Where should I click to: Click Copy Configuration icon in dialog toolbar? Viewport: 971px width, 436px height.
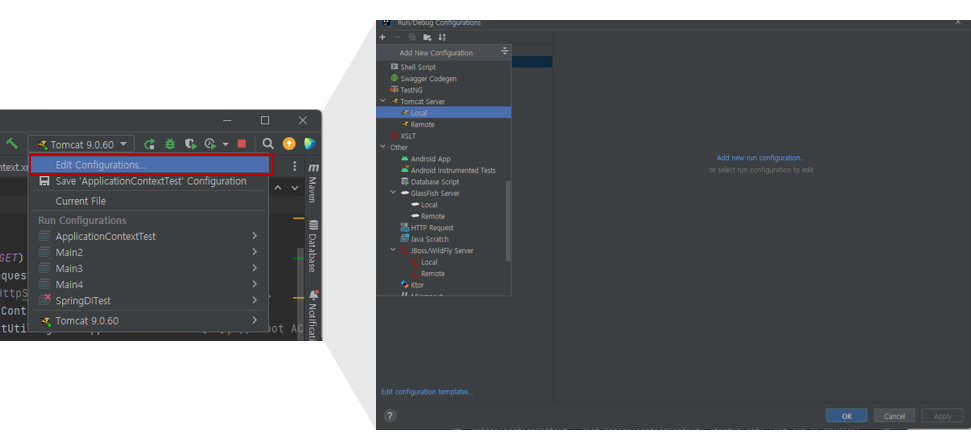click(x=412, y=37)
